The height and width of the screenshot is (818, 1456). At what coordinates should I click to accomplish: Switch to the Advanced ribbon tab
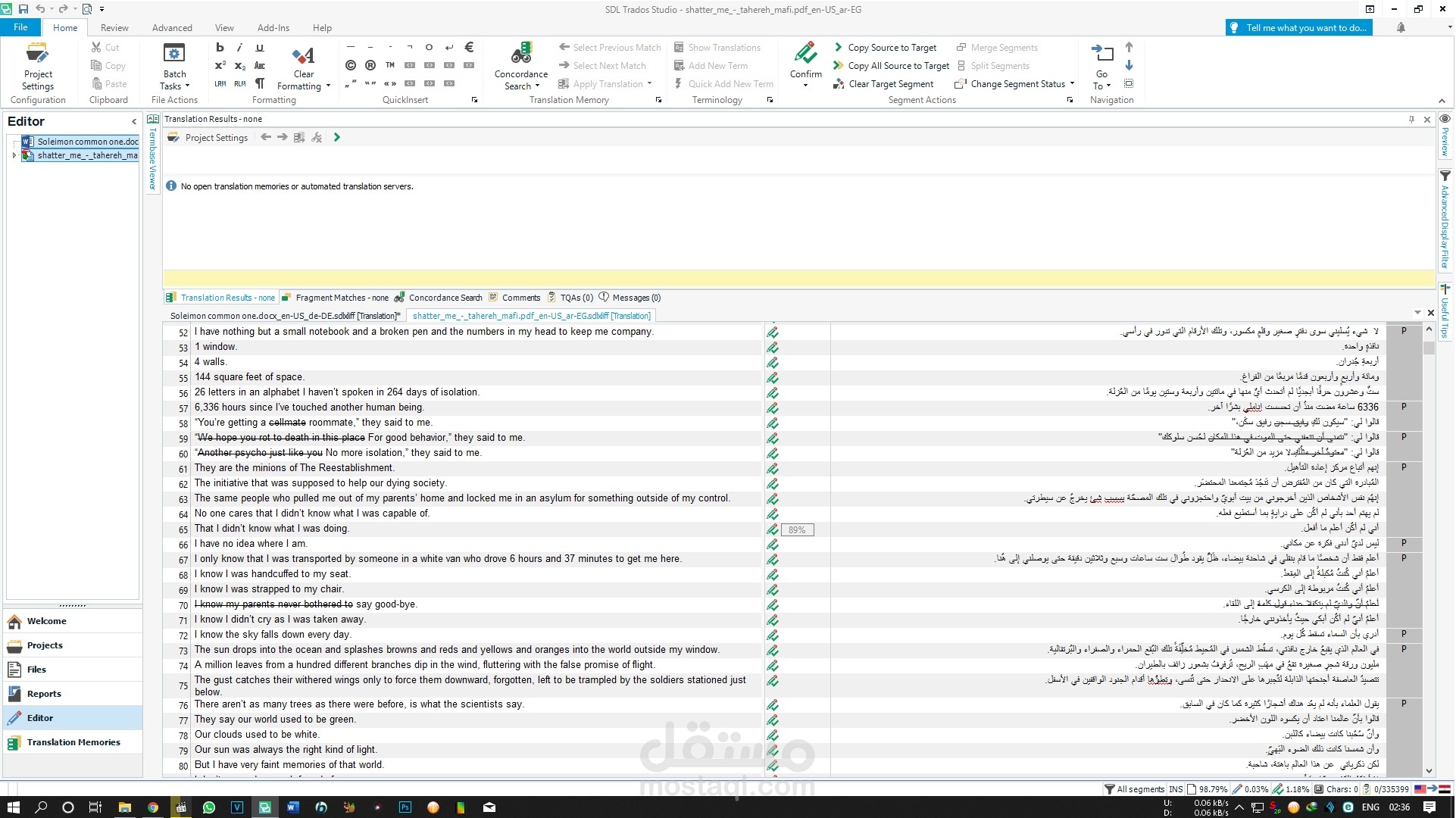point(172,28)
